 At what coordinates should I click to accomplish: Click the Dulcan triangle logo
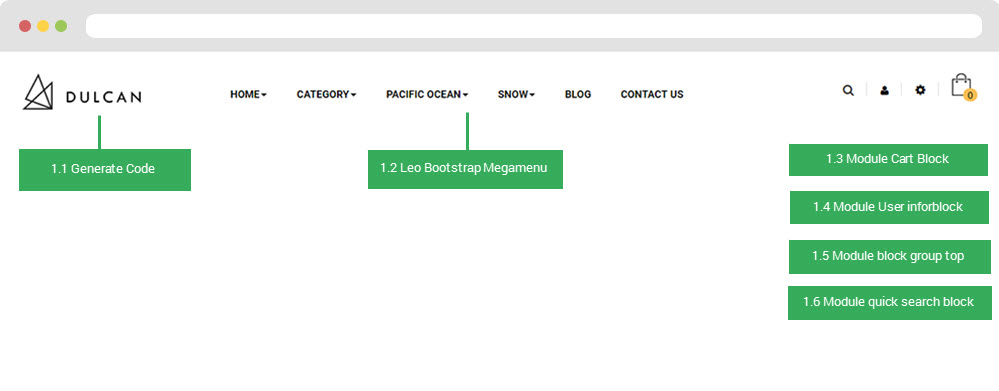pos(38,92)
